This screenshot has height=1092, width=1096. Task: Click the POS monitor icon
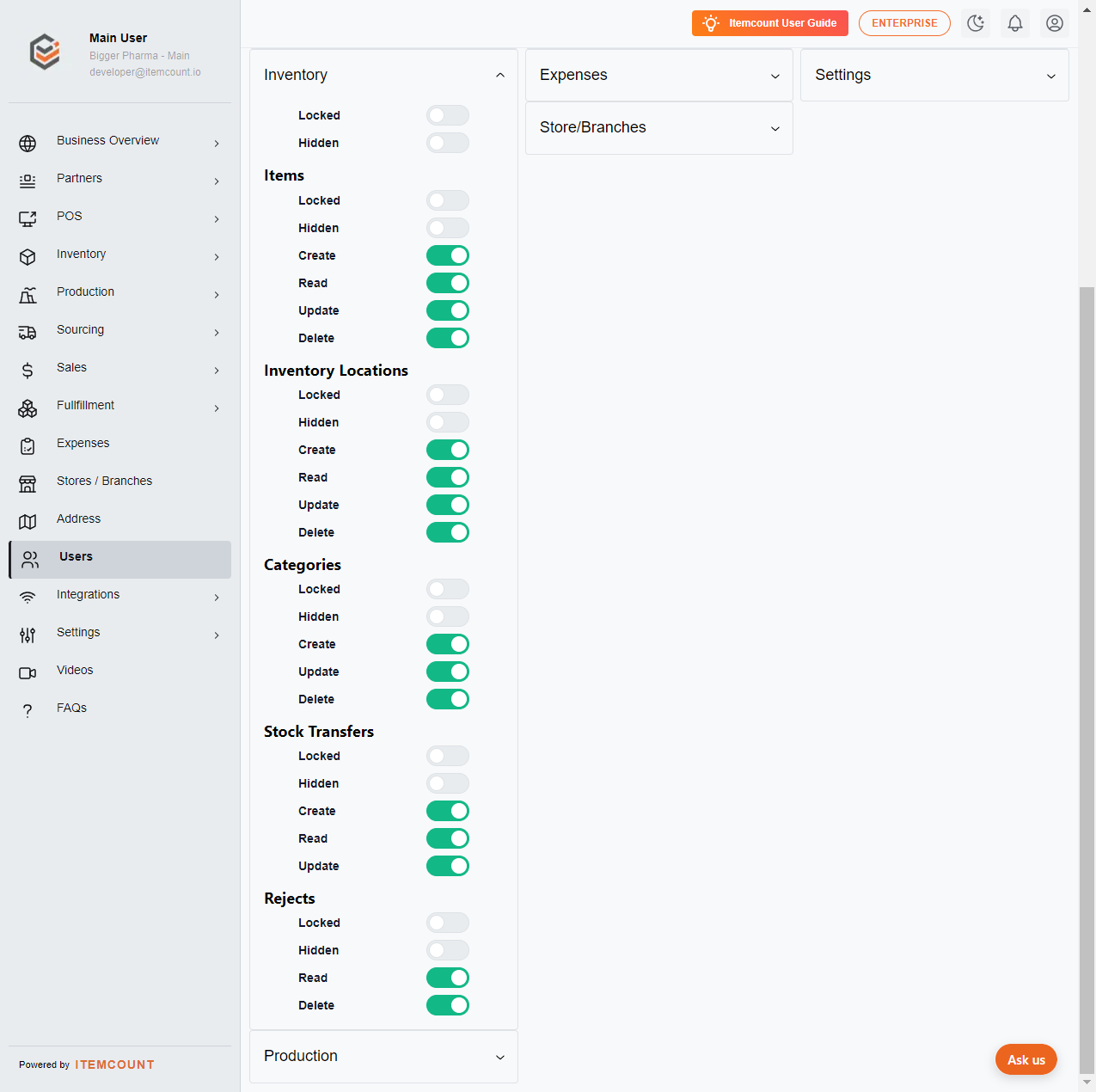pyautogui.click(x=28, y=219)
